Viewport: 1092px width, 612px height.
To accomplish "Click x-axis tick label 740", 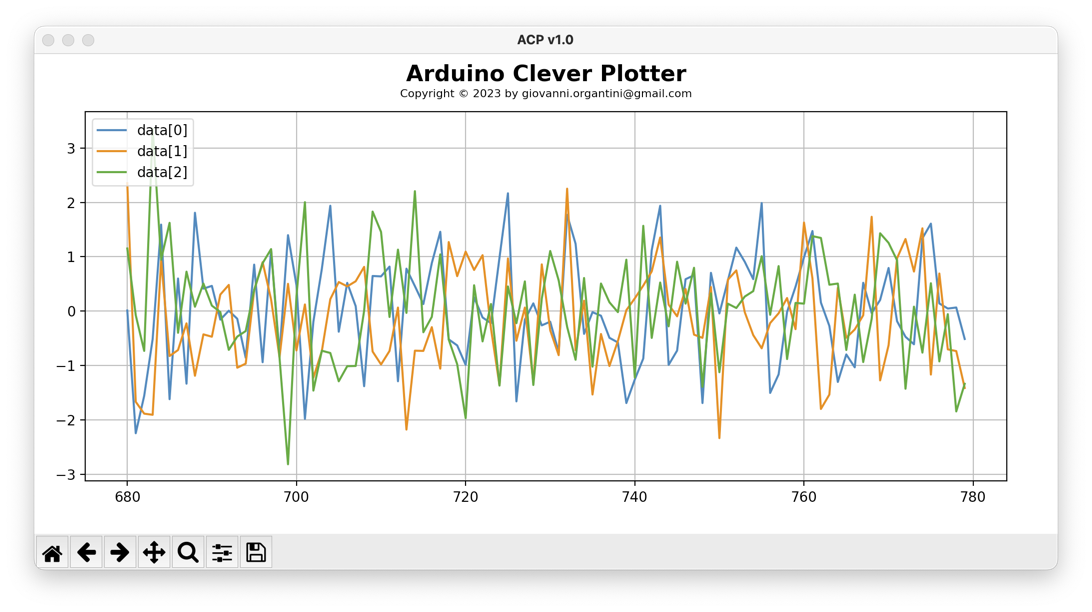I will click(x=634, y=497).
